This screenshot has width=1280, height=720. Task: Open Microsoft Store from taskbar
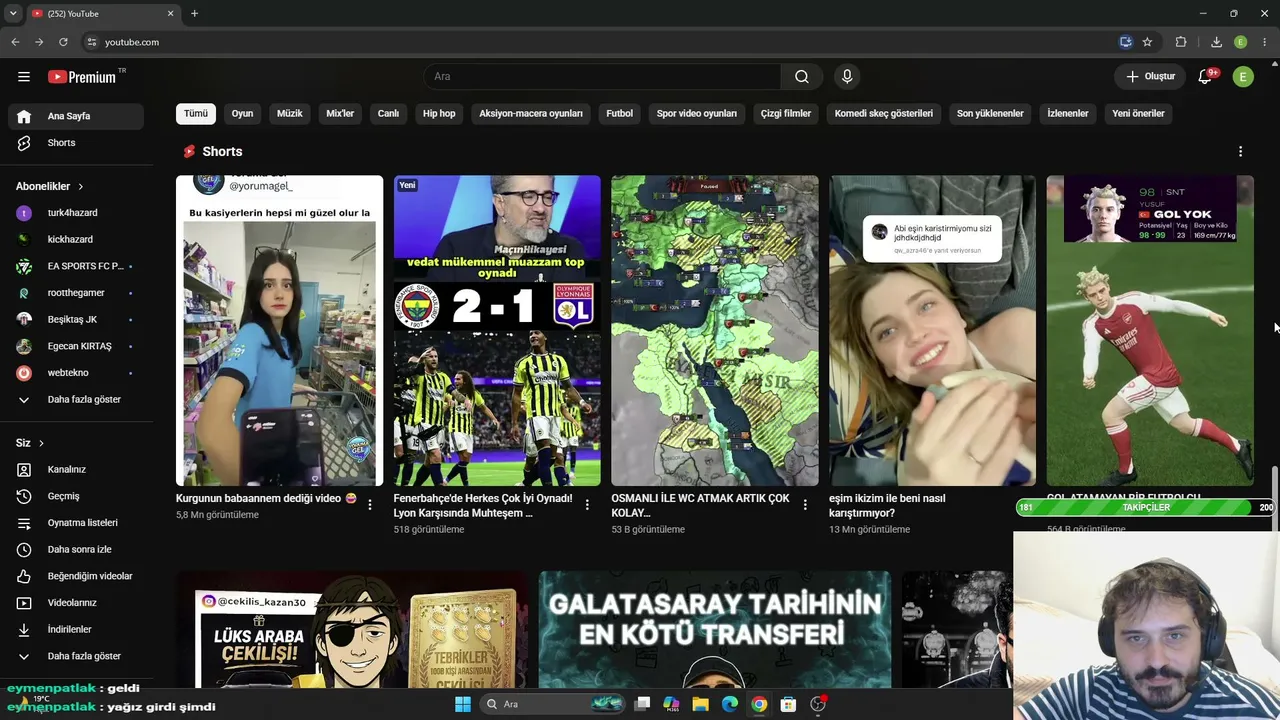788,704
